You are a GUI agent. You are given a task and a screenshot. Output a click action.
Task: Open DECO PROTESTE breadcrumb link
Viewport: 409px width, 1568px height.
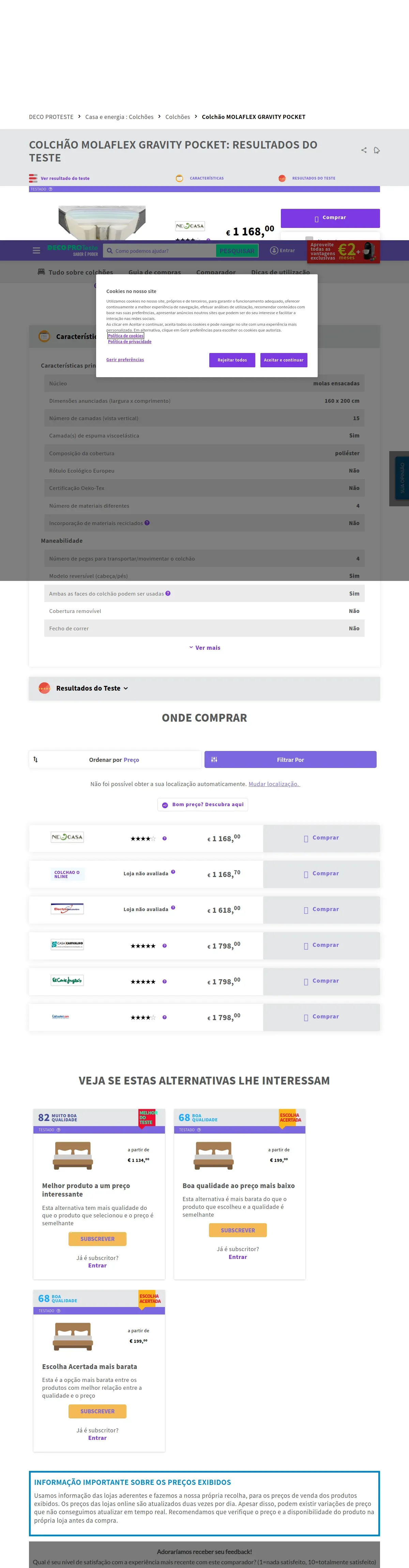point(51,117)
